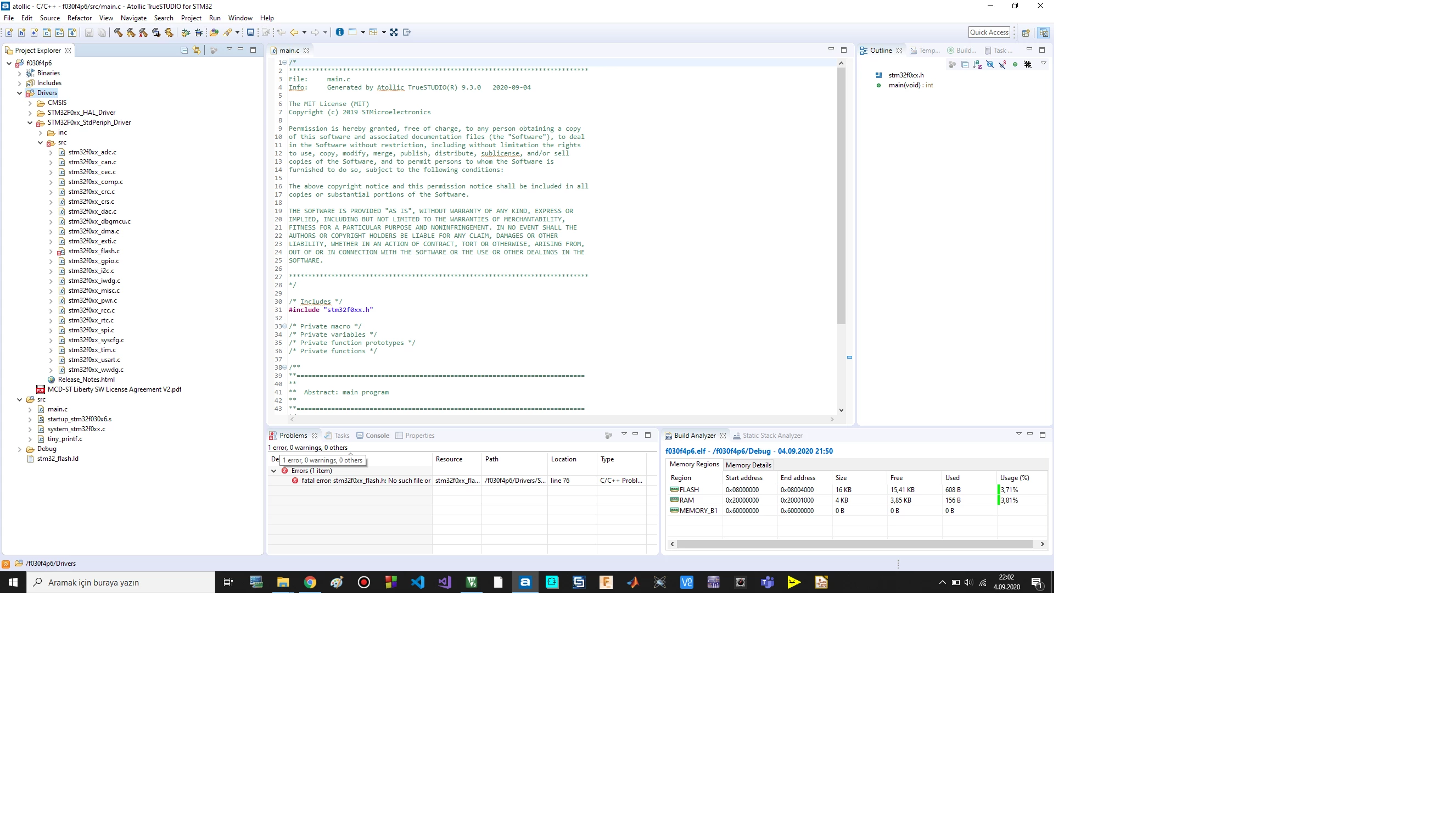This screenshot has width=1456, height=825.
Task: Click the Build hammer toolbar icon
Action: 118,32
